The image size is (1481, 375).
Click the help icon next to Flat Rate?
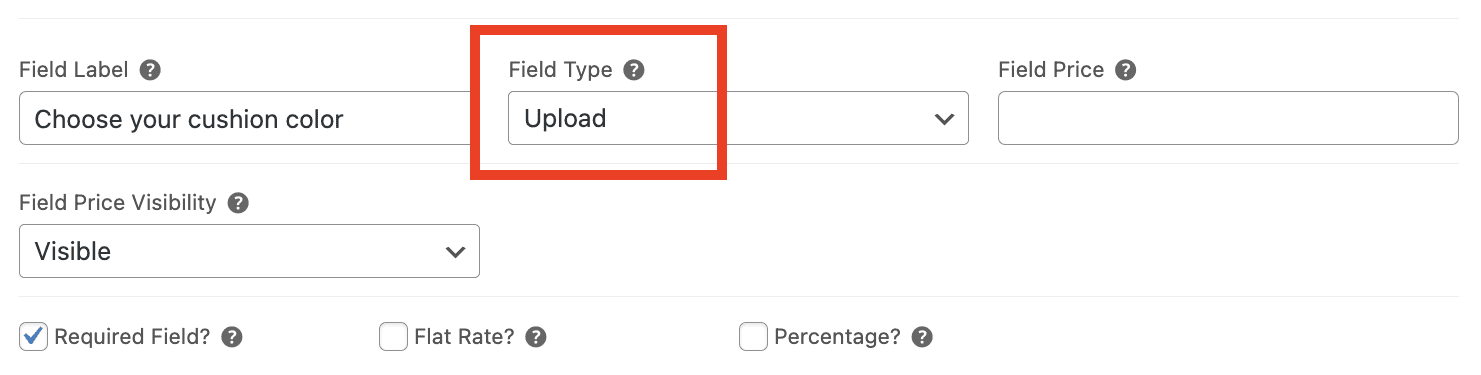[536, 337]
